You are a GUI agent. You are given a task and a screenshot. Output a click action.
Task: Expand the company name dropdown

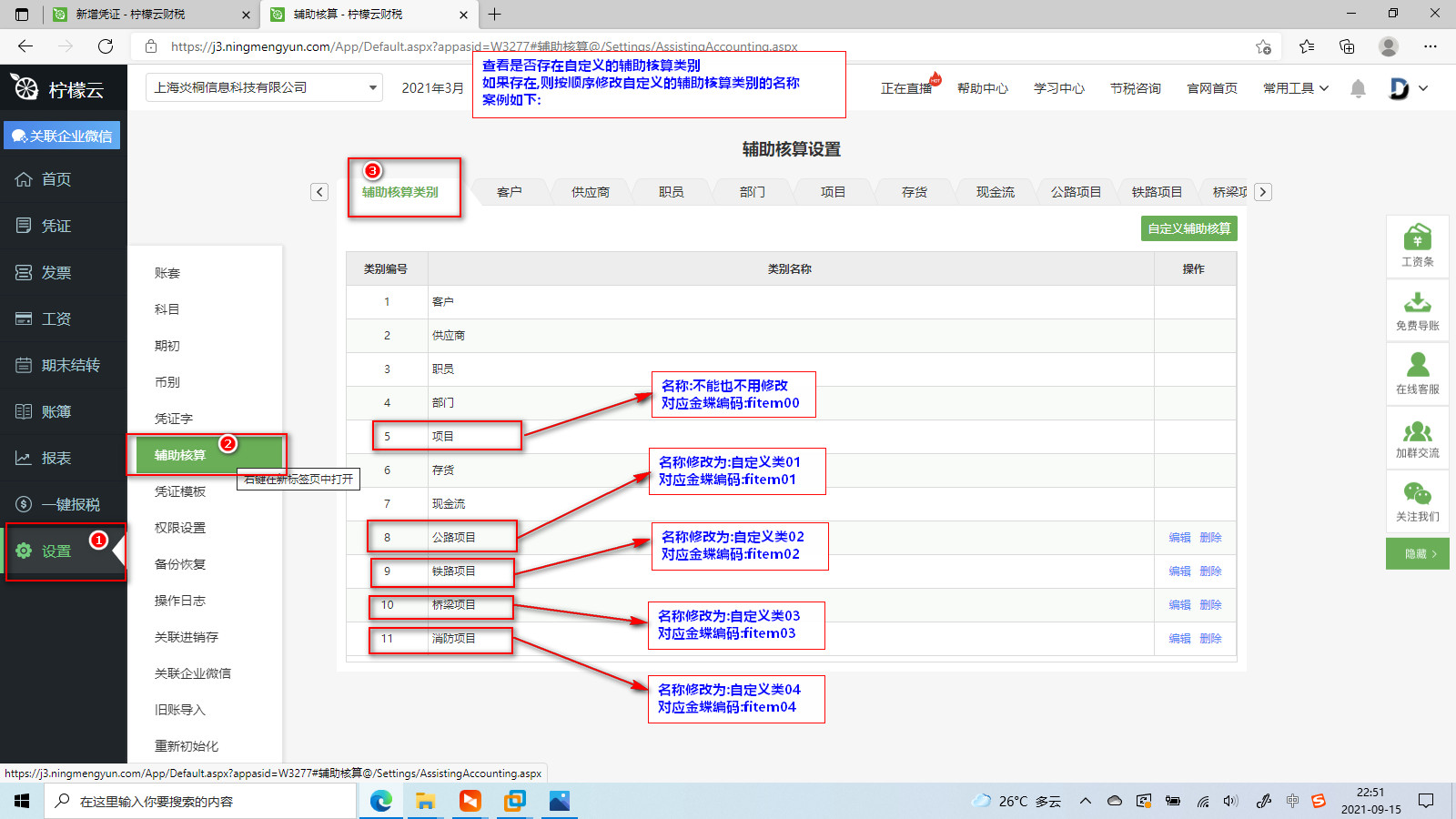click(x=372, y=88)
